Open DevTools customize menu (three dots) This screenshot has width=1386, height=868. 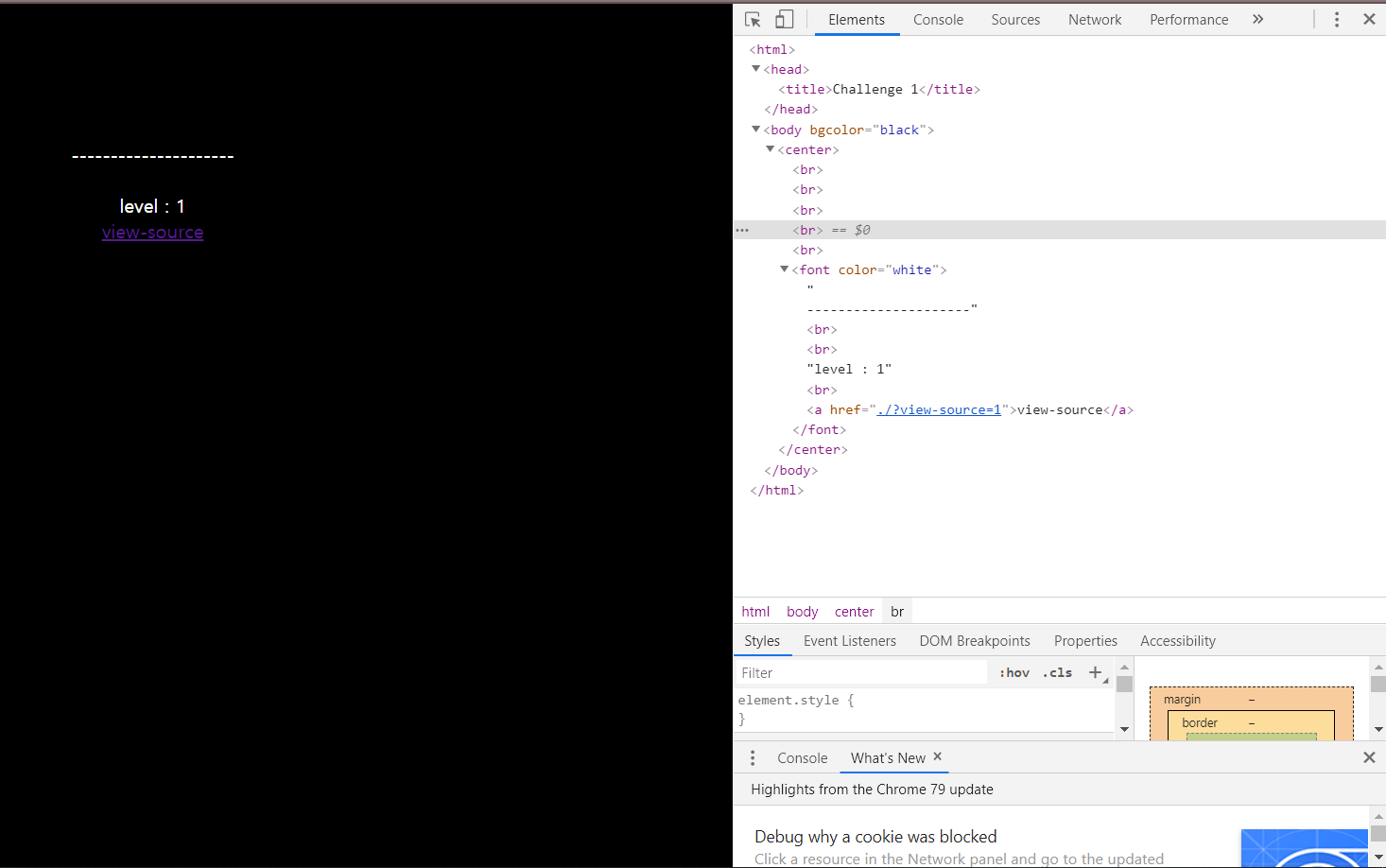tap(1337, 19)
